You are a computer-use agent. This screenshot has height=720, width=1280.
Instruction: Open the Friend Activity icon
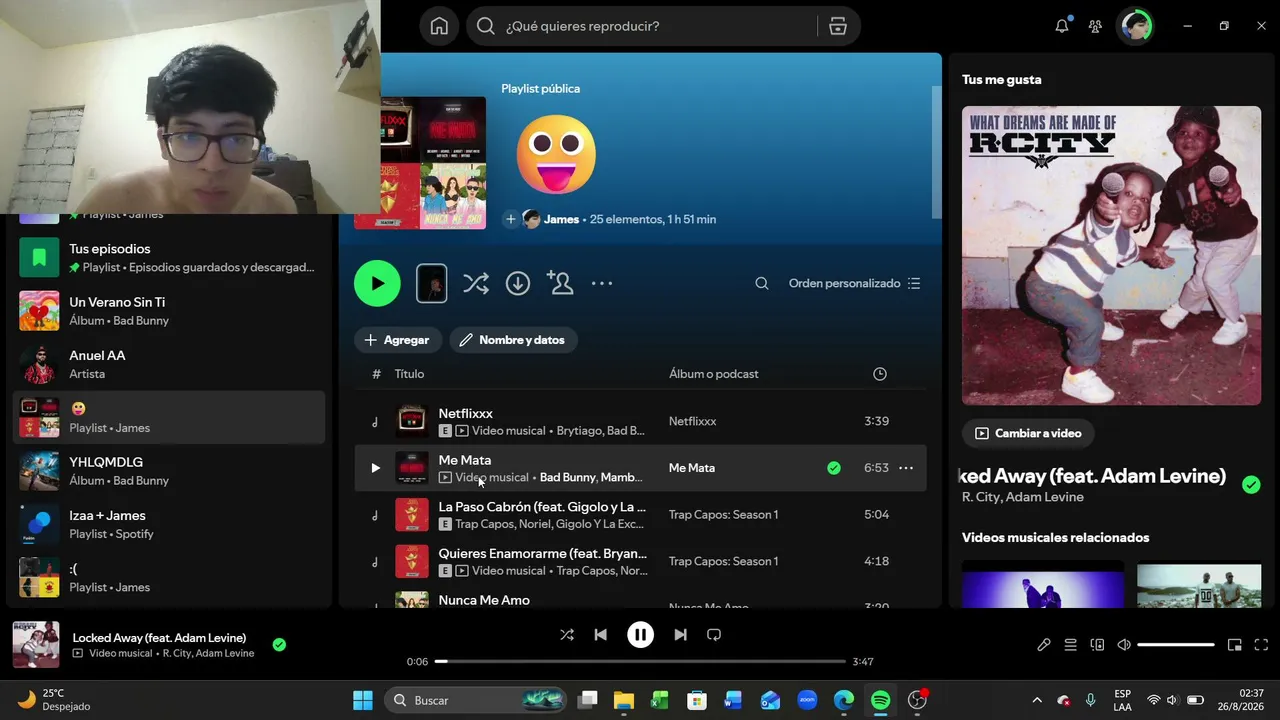pos(1096,26)
